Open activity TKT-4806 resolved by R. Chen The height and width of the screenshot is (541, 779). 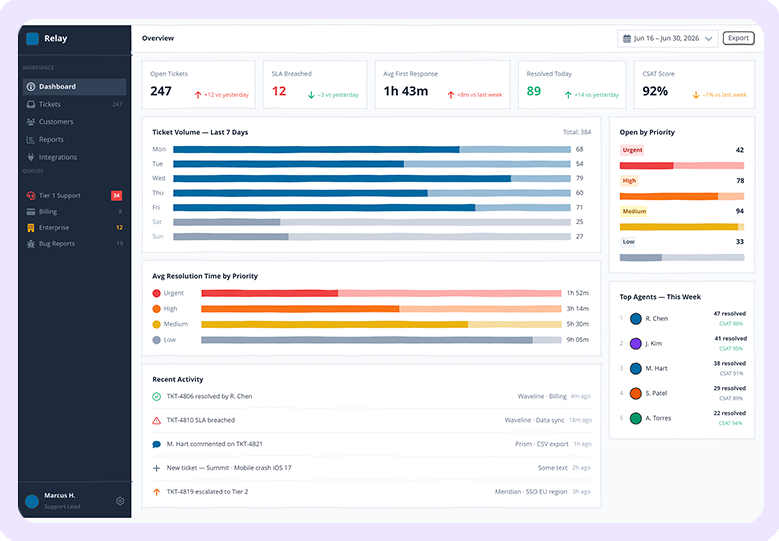372,396
